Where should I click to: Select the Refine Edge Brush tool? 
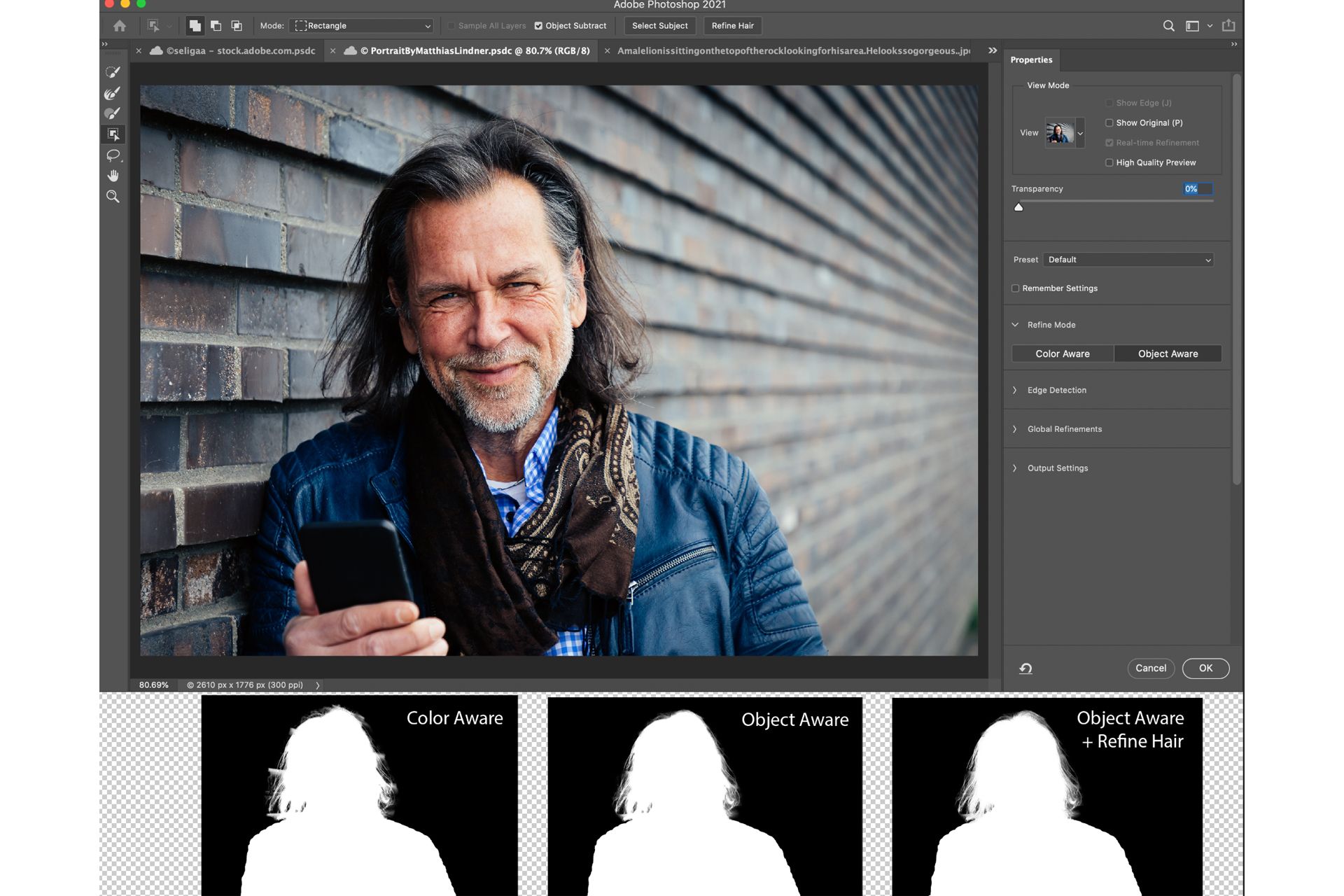pos(112,93)
